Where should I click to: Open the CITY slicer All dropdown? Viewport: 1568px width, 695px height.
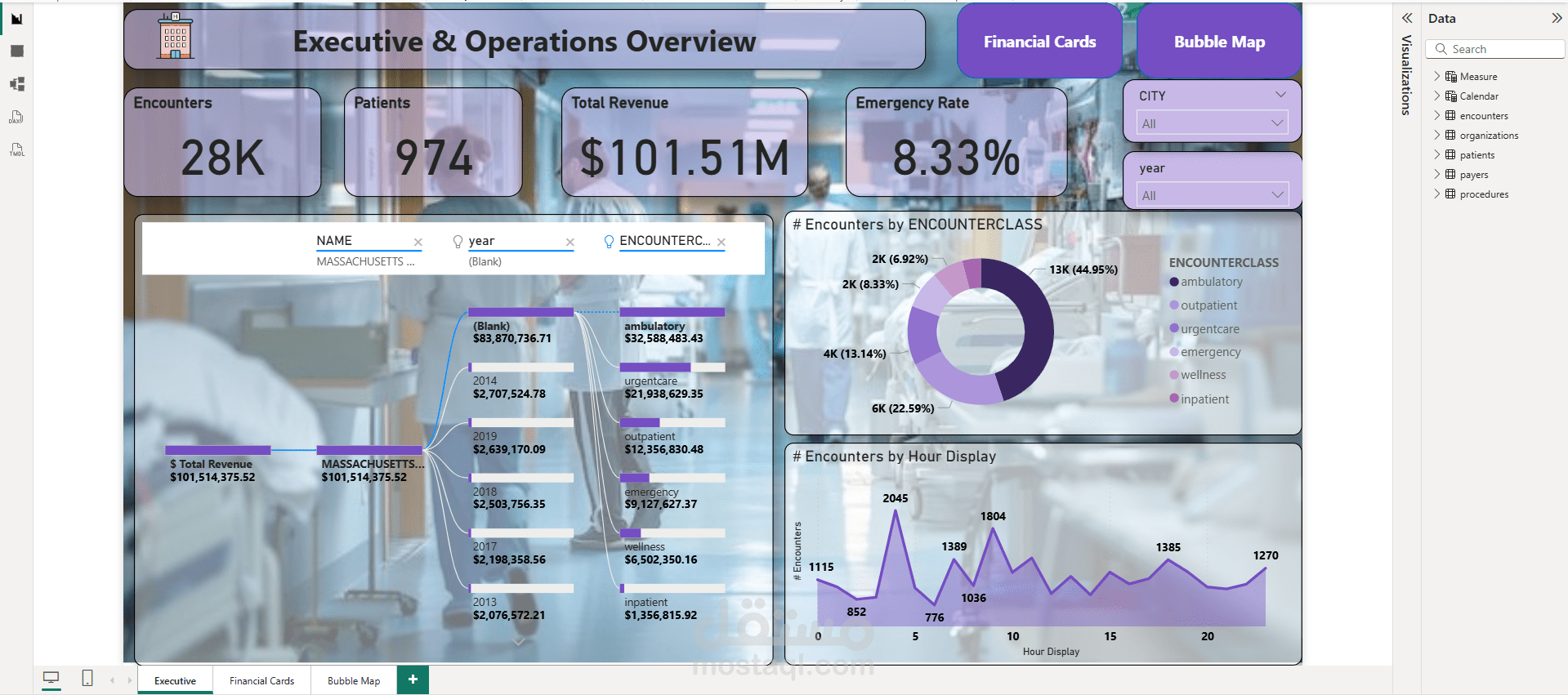tap(1213, 123)
